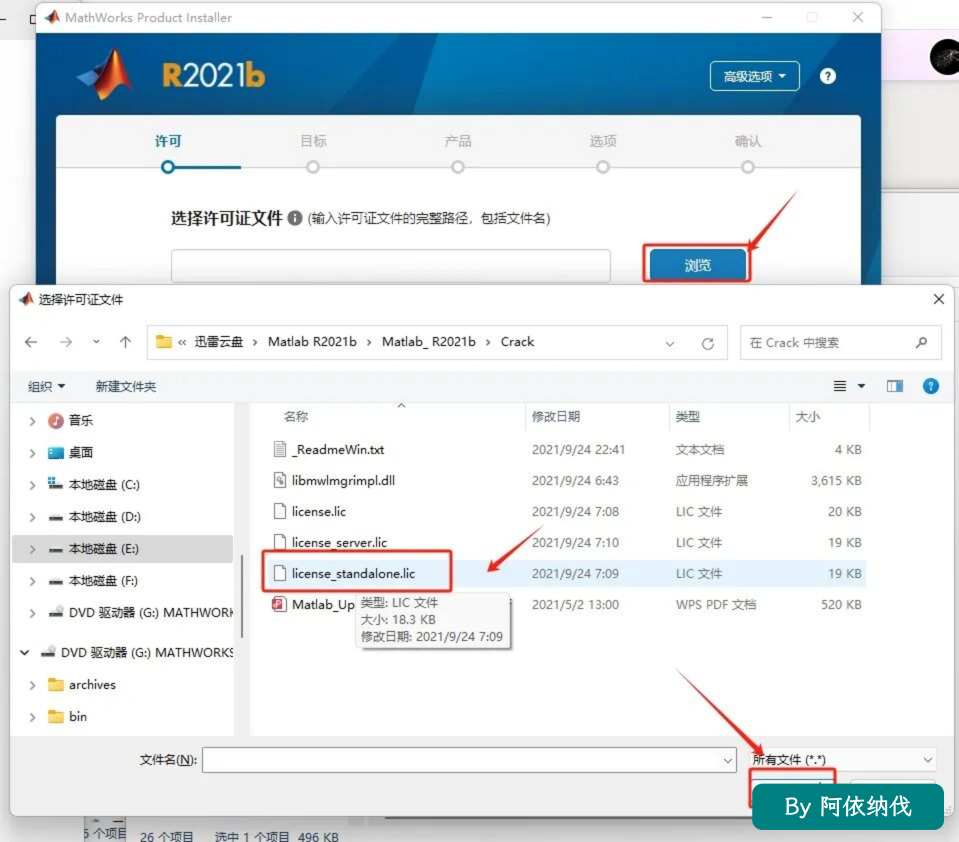The image size is (959, 842).
Task: Select the 产品 step tab
Action: 458,141
